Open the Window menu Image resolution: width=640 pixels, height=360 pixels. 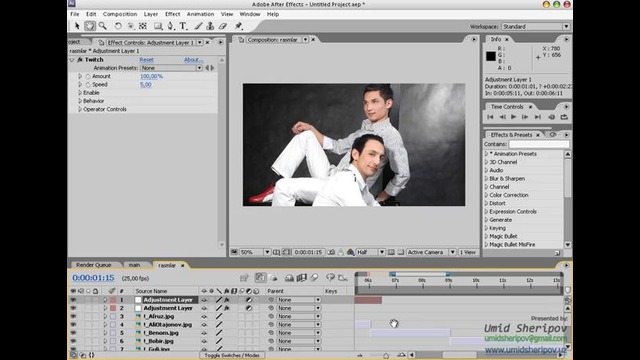tap(250, 14)
